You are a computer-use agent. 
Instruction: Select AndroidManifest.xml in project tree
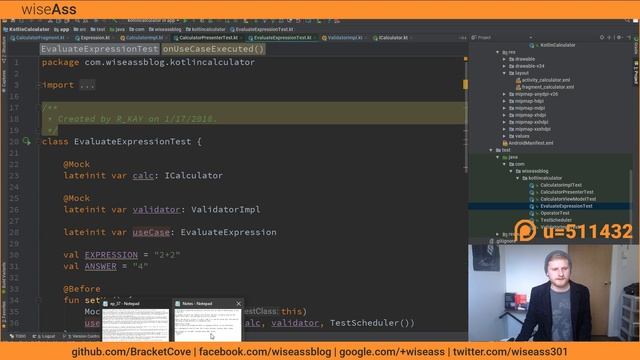[x=531, y=143]
